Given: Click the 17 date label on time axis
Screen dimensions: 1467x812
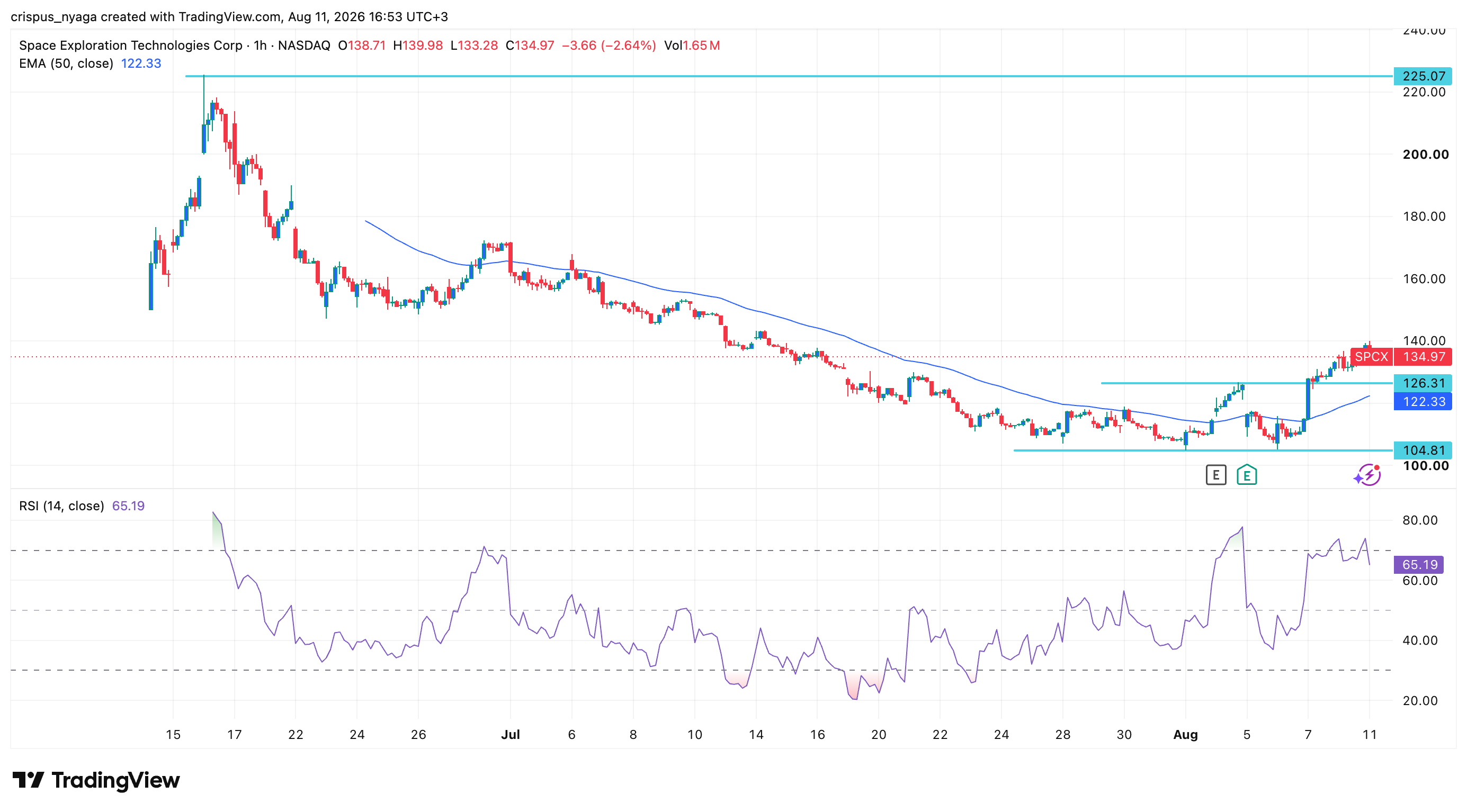Looking at the screenshot, I should (234, 735).
